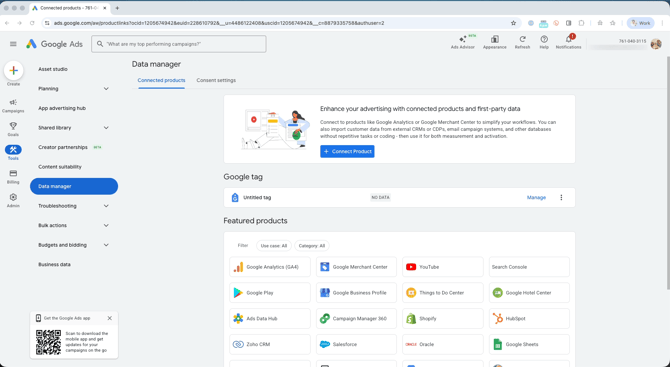
Task: Select Campaign Manager 360 card
Action: click(x=356, y=318)
